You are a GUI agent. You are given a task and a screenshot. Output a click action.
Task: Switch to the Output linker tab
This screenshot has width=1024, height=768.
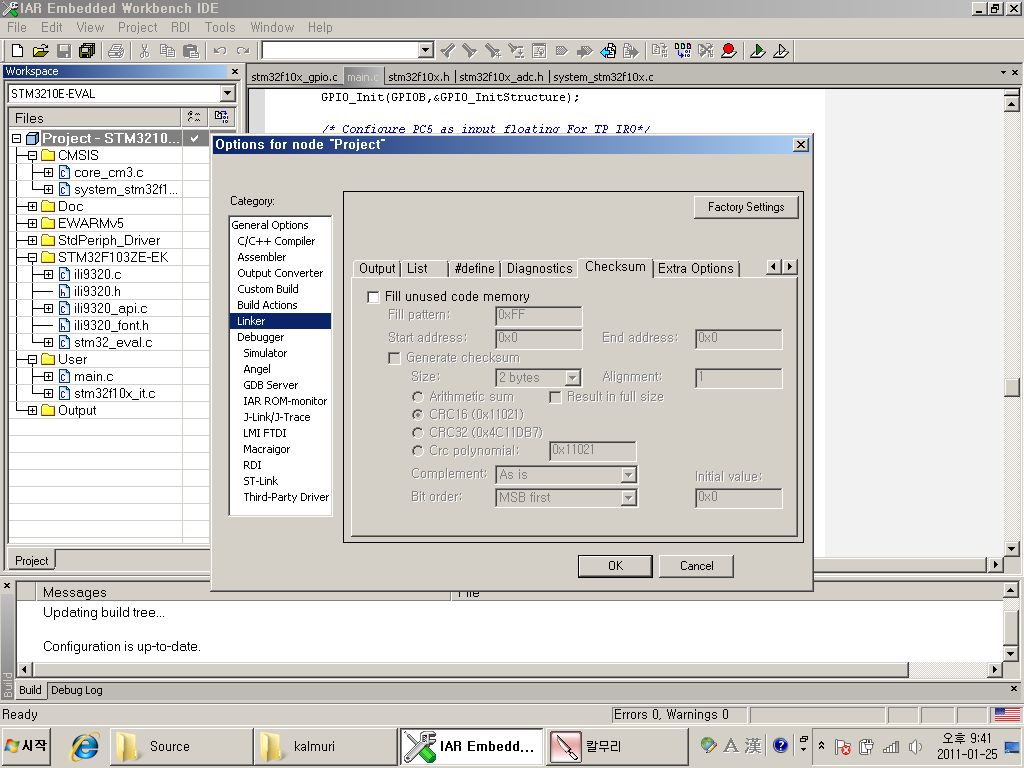point(377,268)
